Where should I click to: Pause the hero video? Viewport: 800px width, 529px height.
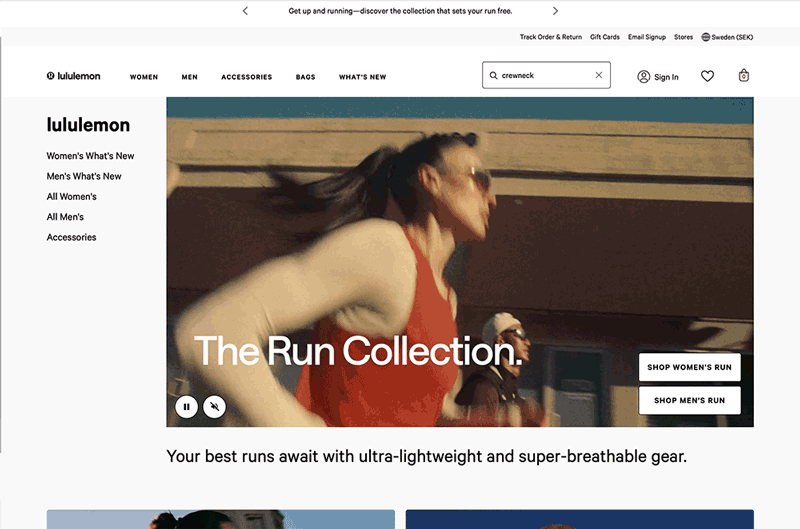186,407
